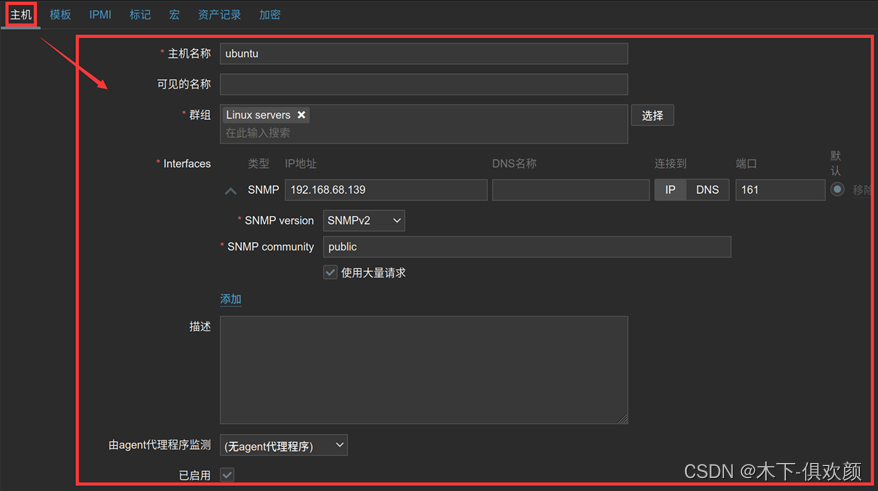Toggle the 使用大量请求 checkbox
This screenshot has width=878, height=491.
coord(330,273)
